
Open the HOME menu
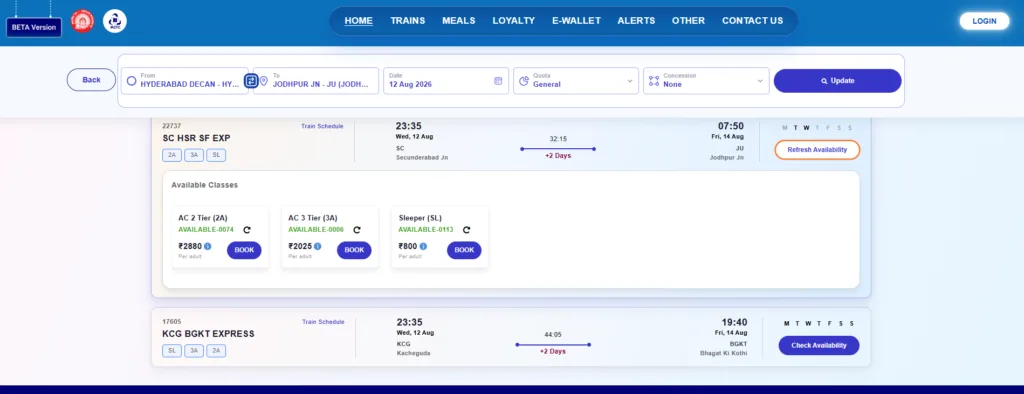359,21
